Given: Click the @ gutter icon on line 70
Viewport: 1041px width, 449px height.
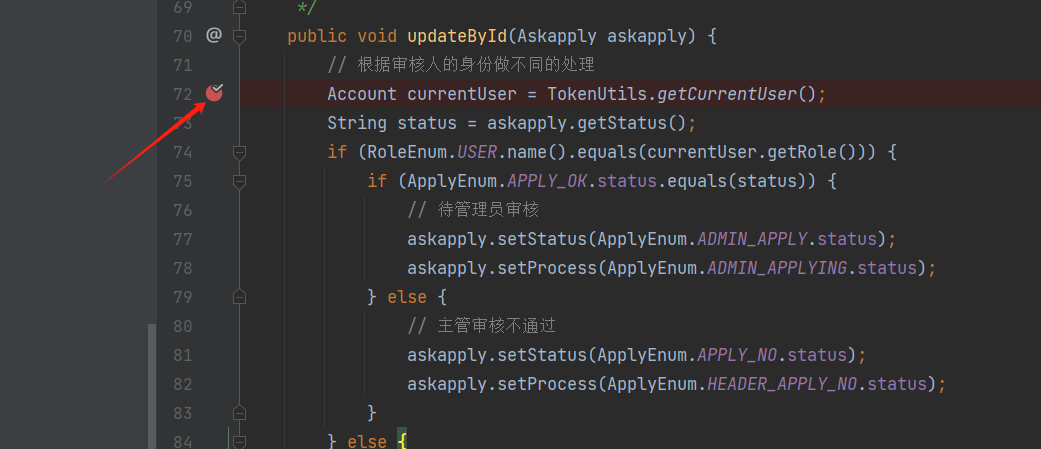Looking at the screenshot, I should tap(213, 36).
